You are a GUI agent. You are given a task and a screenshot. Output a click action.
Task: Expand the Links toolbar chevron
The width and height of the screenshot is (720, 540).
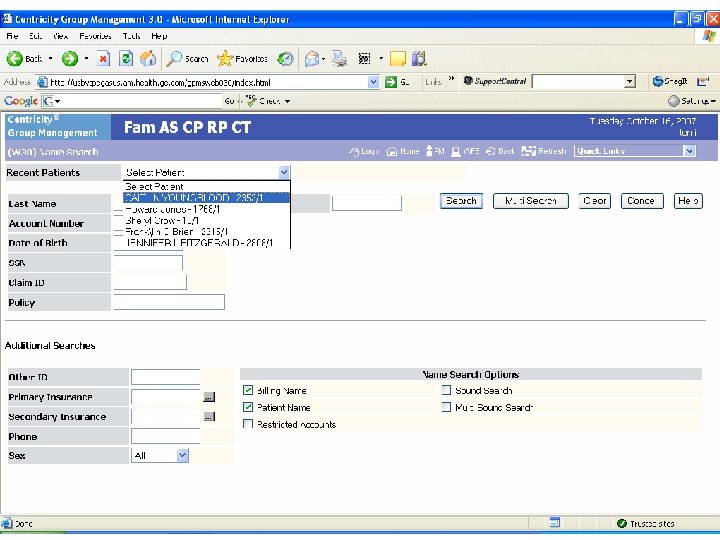coord(451,79)
